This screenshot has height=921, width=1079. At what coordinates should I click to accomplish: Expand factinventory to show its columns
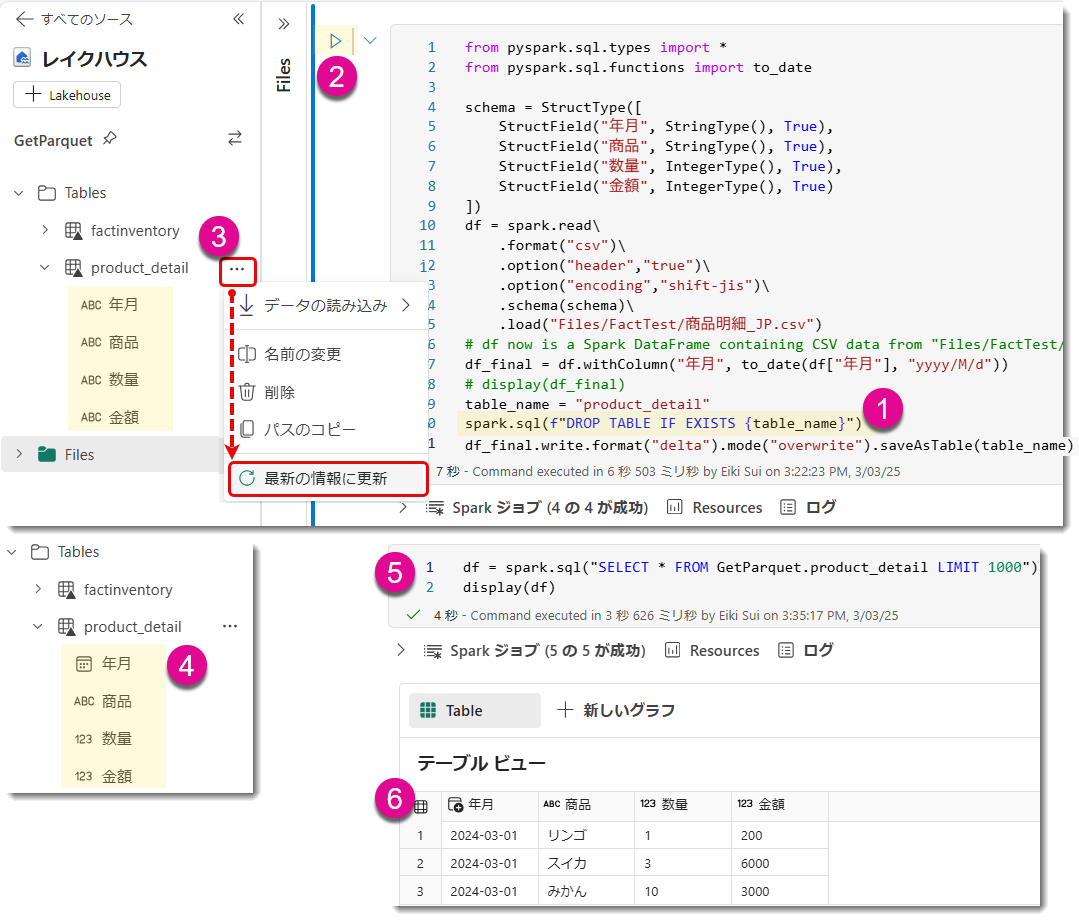(x=43, y=230)
